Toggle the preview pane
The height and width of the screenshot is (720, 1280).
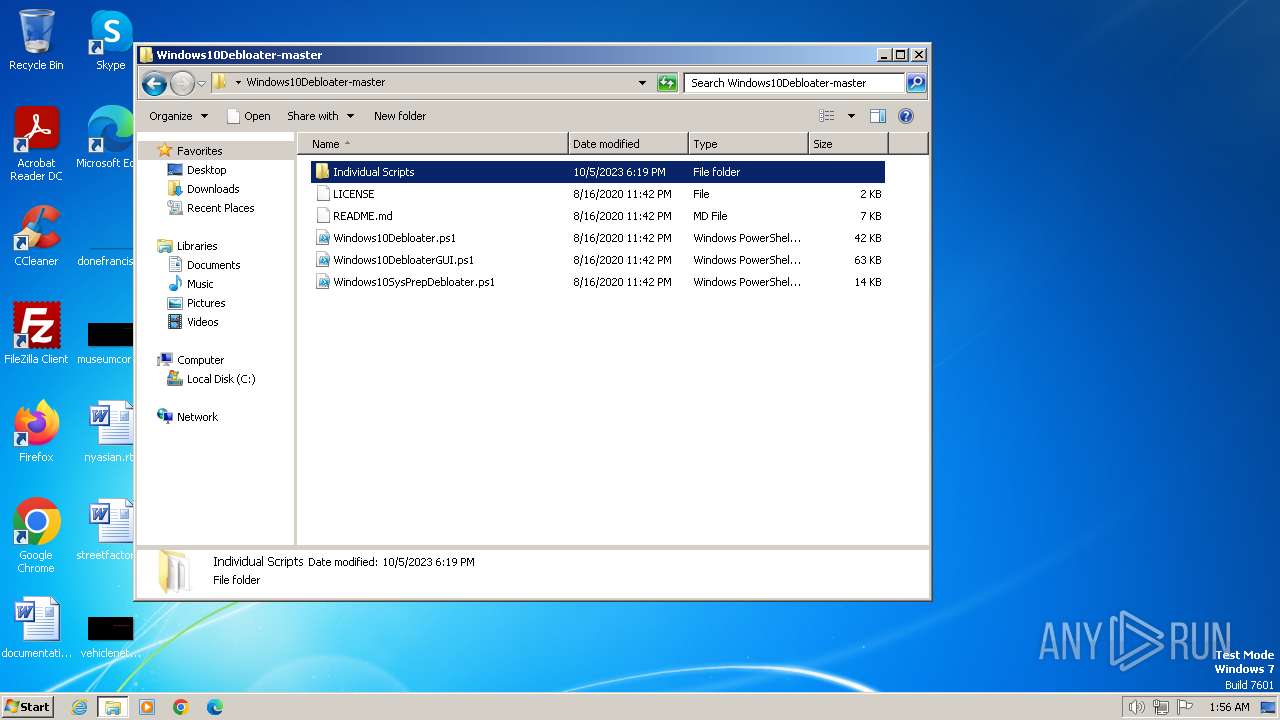878,116
